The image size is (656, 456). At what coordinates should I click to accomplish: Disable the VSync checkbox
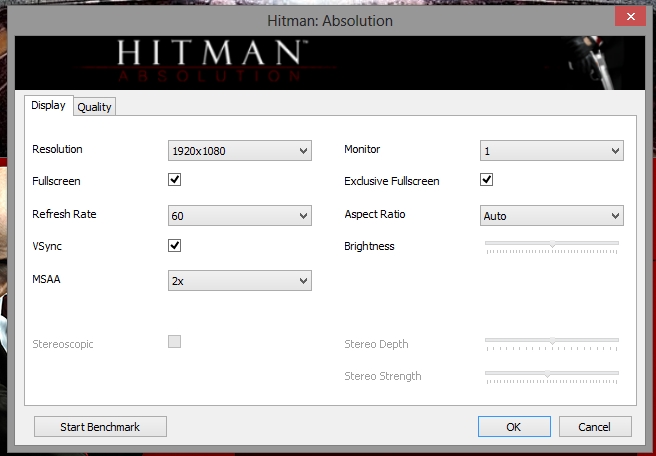coord(174,246)
